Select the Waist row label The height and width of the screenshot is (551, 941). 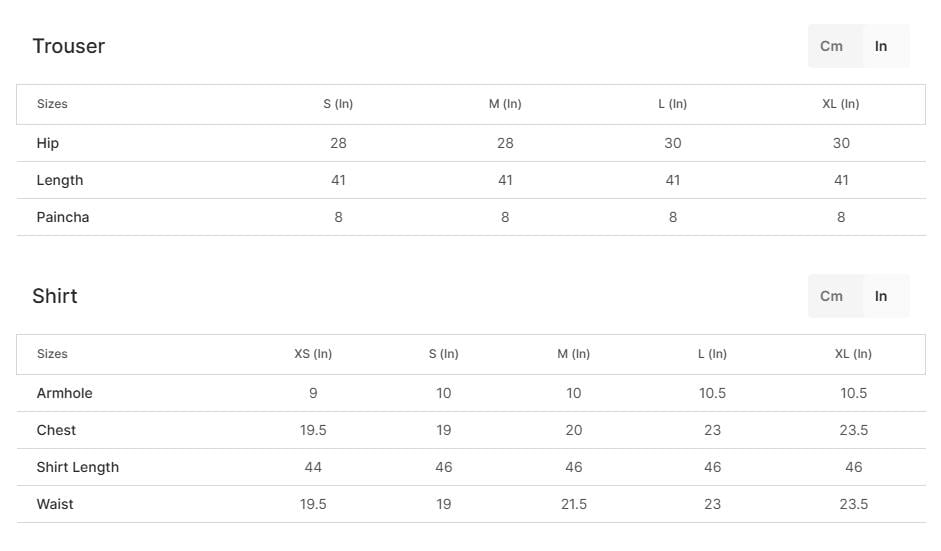pos(55,504)
